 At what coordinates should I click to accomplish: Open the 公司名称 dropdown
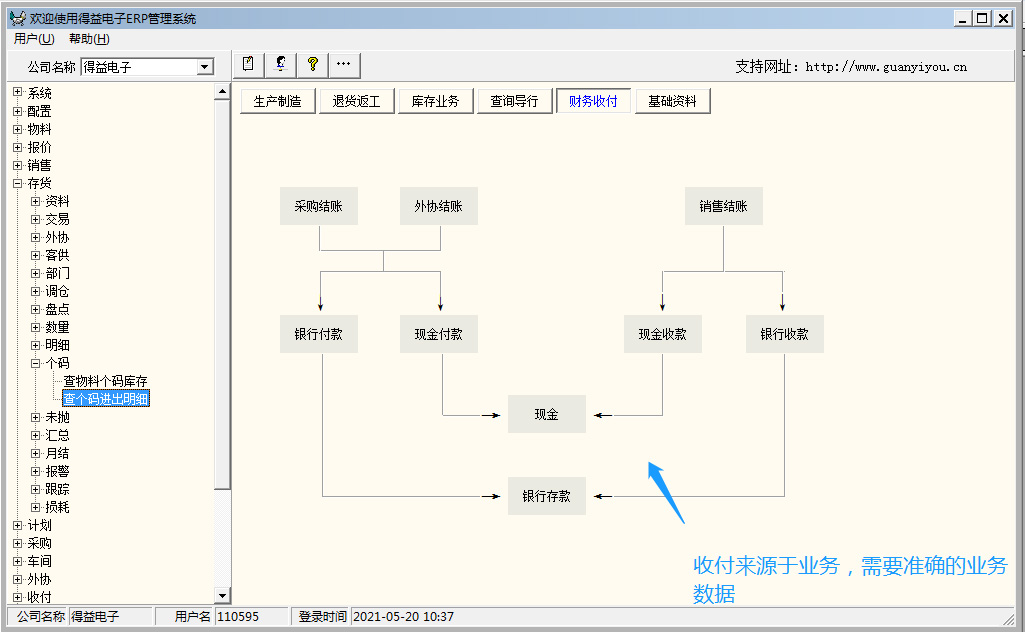click(x=205, y=67)
